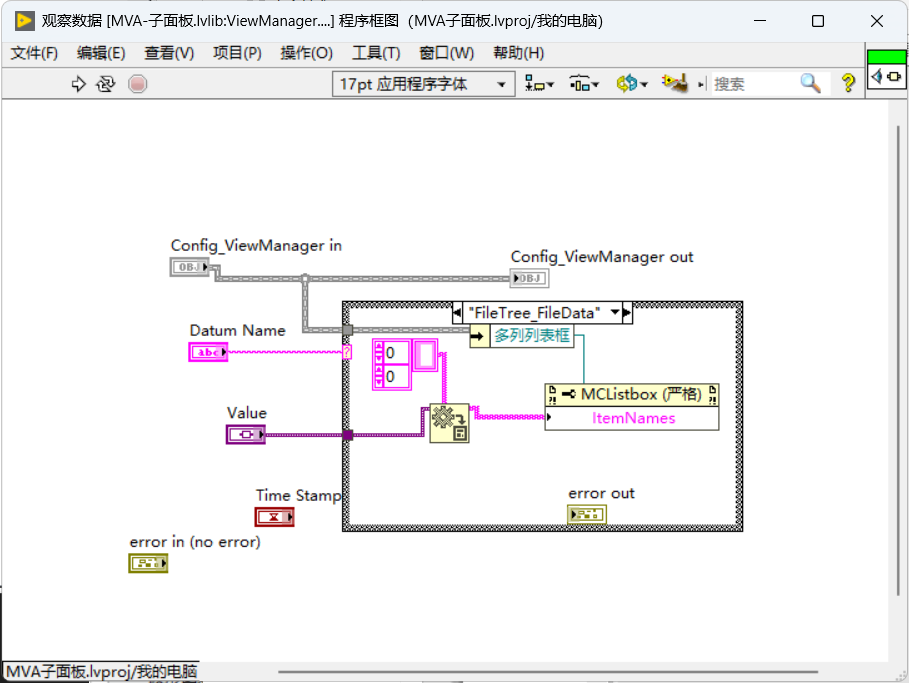
Task: Click the red Abort Execution button
Action: (x=137, y=84)
